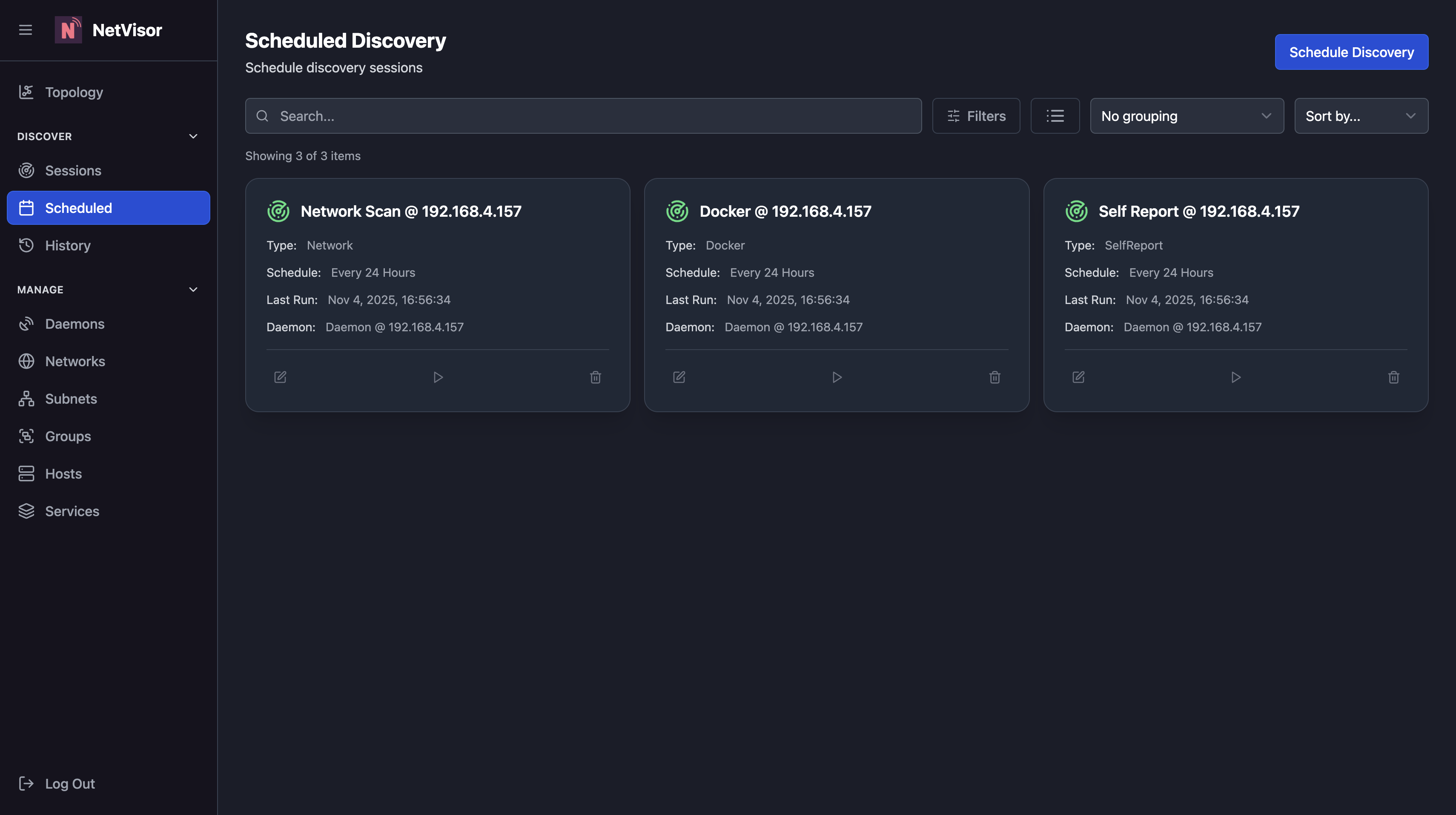Edit the Network Scan discovery
The width and height of the screenshot is (1456, 815).
pyautogui.click(x=281, y=377)
